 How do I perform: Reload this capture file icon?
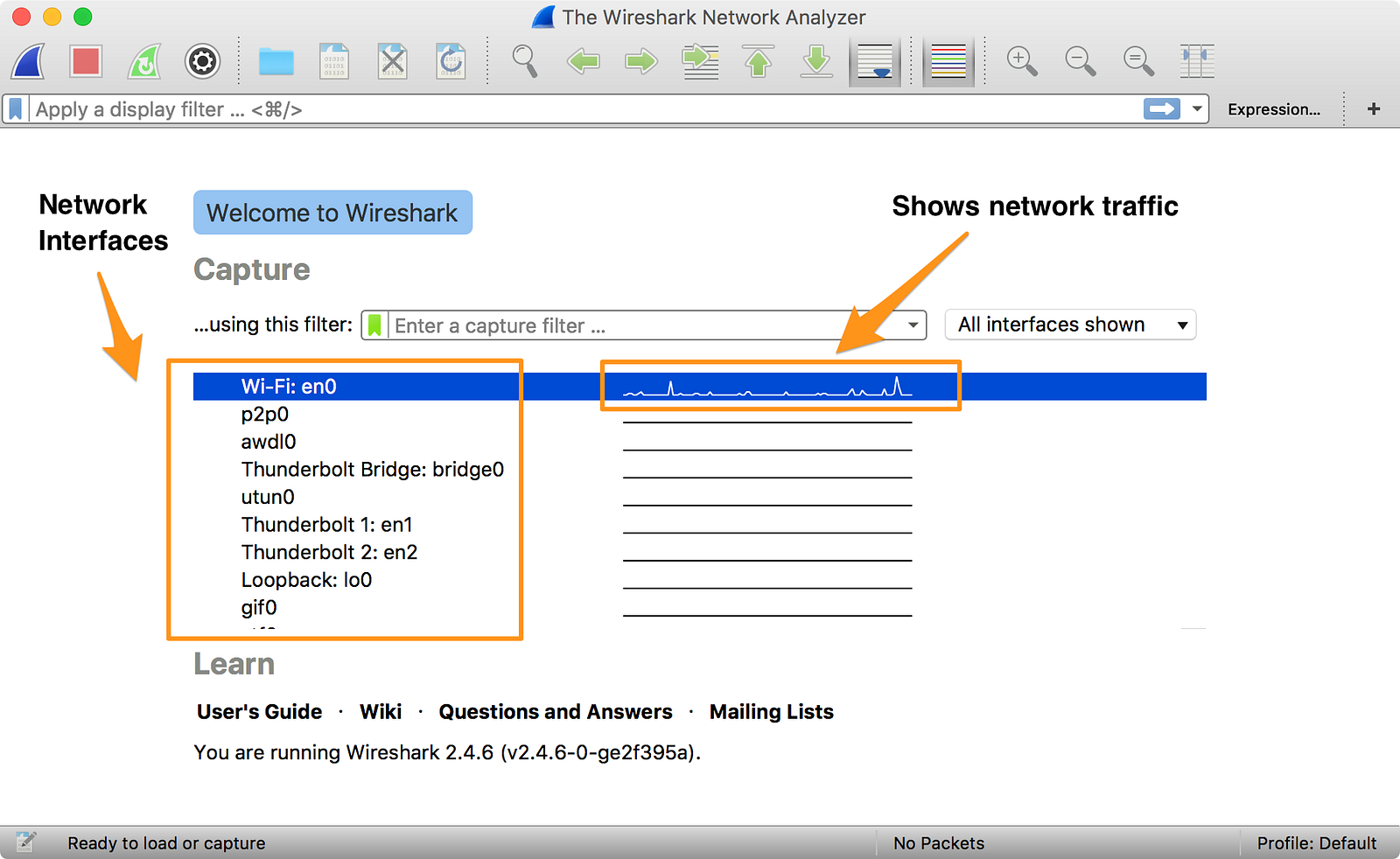[451, 61]
